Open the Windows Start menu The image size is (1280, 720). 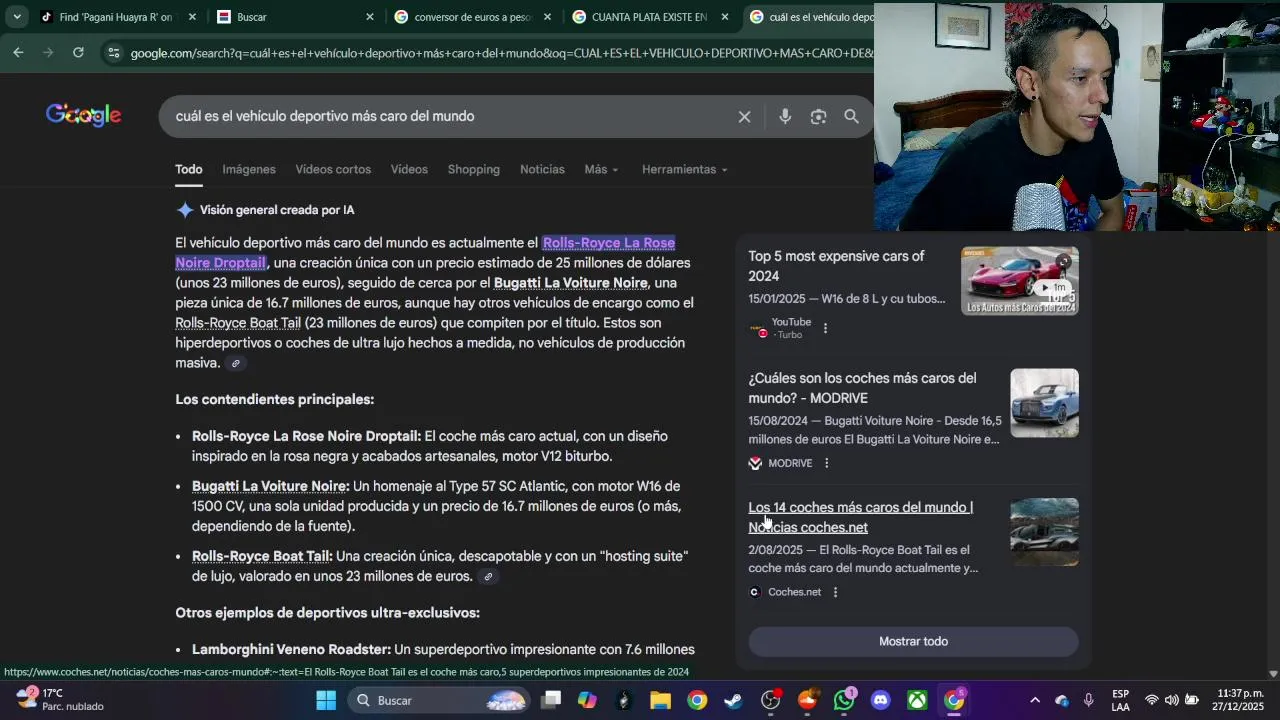pos(326,700)
